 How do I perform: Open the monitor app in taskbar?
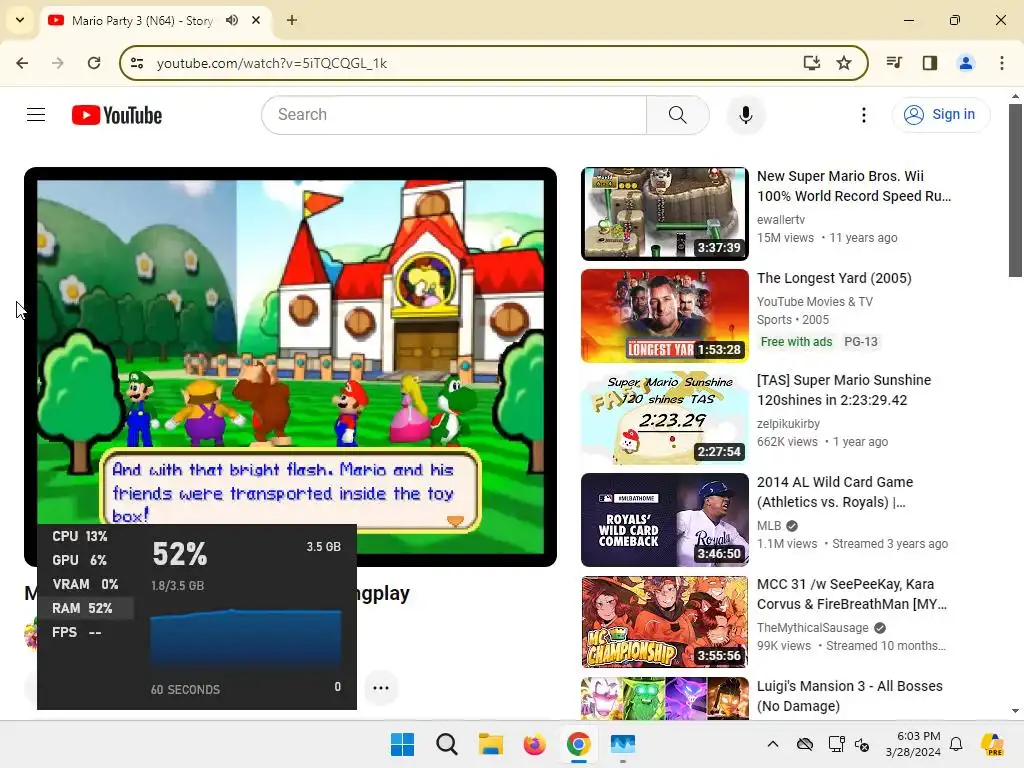point(622,744)
